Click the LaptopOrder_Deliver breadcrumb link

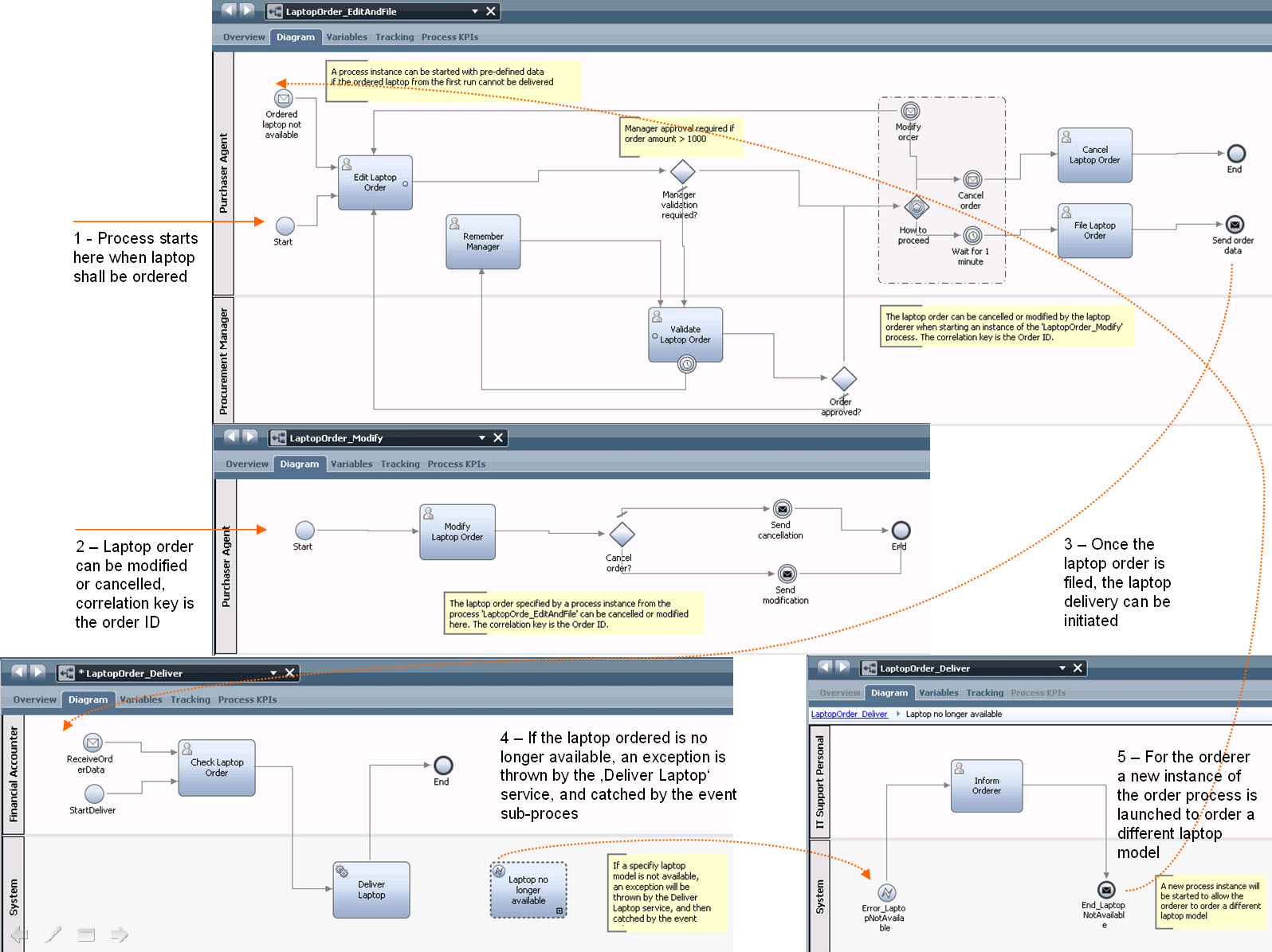pyautogui.click(x=849, y=714)
